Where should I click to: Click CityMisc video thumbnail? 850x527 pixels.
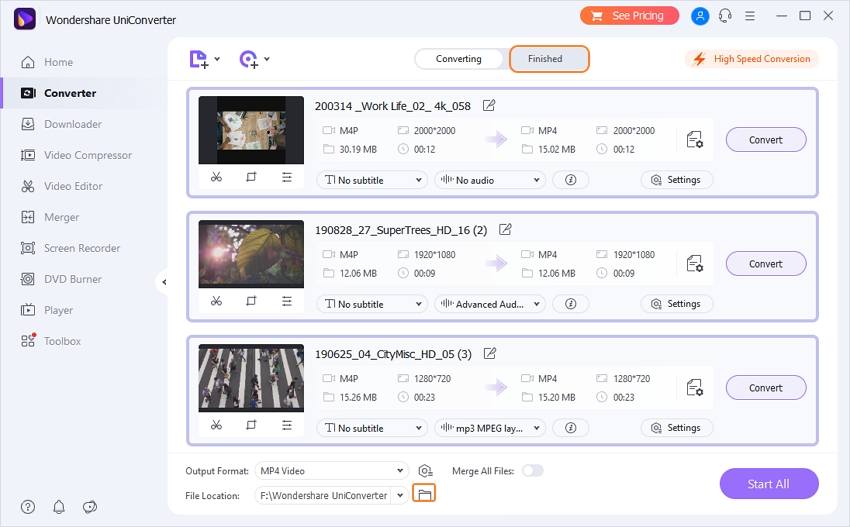(251, 378)
